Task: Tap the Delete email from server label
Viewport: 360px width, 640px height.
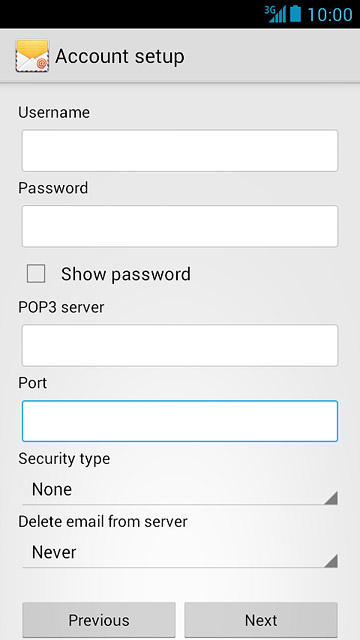Action: coord(103,521)
